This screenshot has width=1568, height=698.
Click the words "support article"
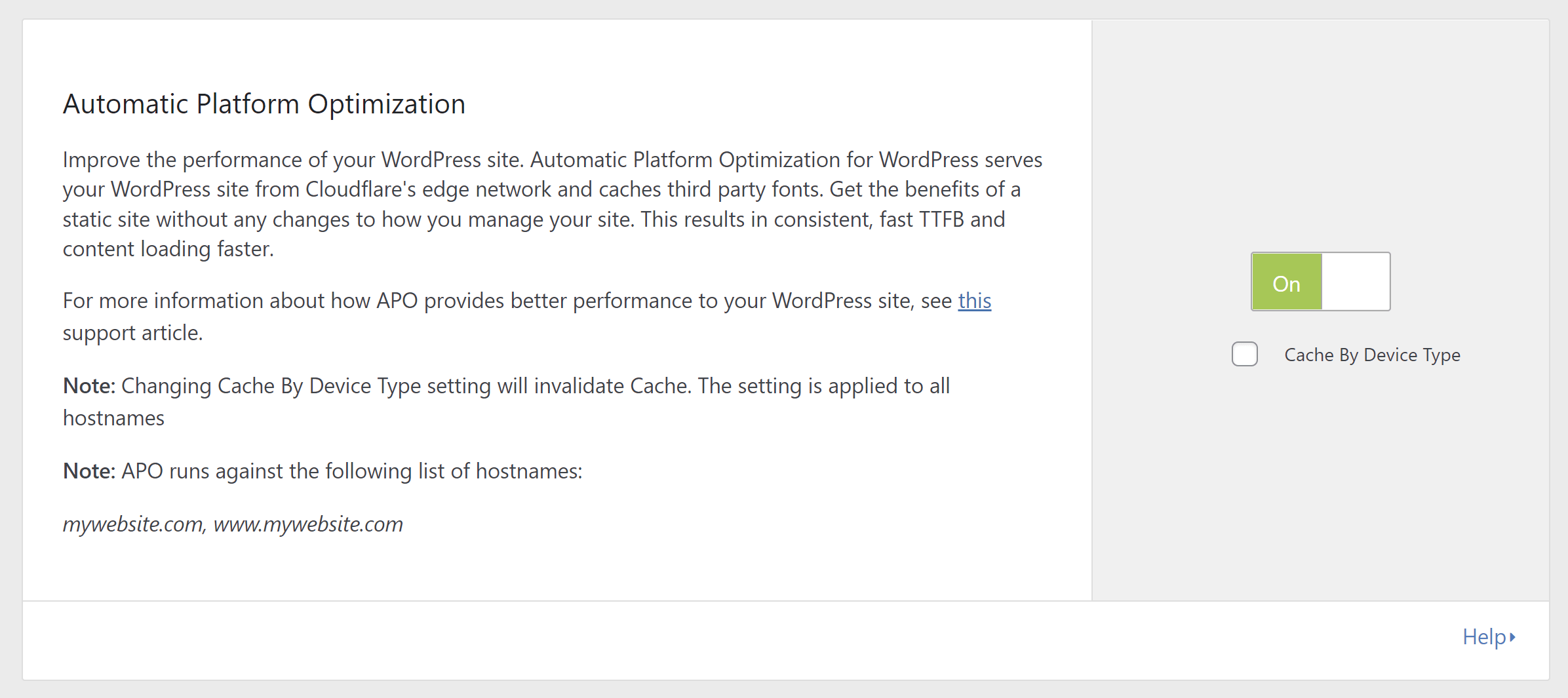pos(132,332)
